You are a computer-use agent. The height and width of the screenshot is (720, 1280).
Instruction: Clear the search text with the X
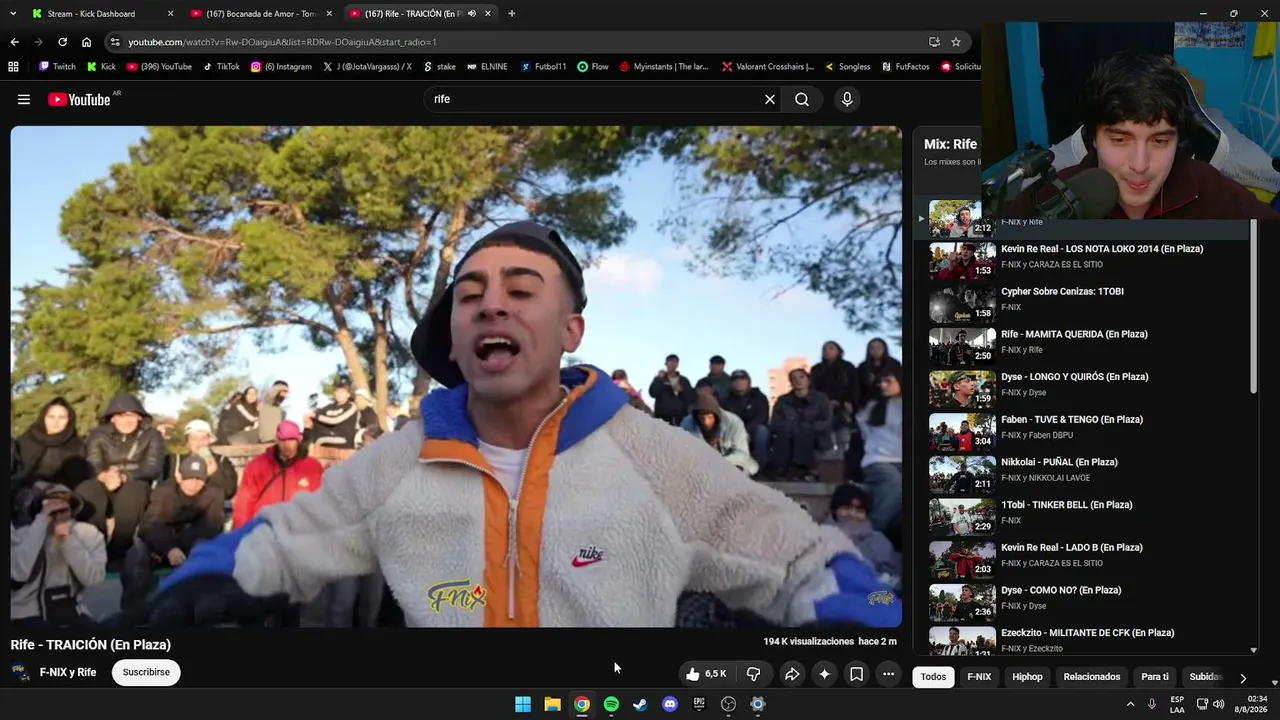coord(770,99)
